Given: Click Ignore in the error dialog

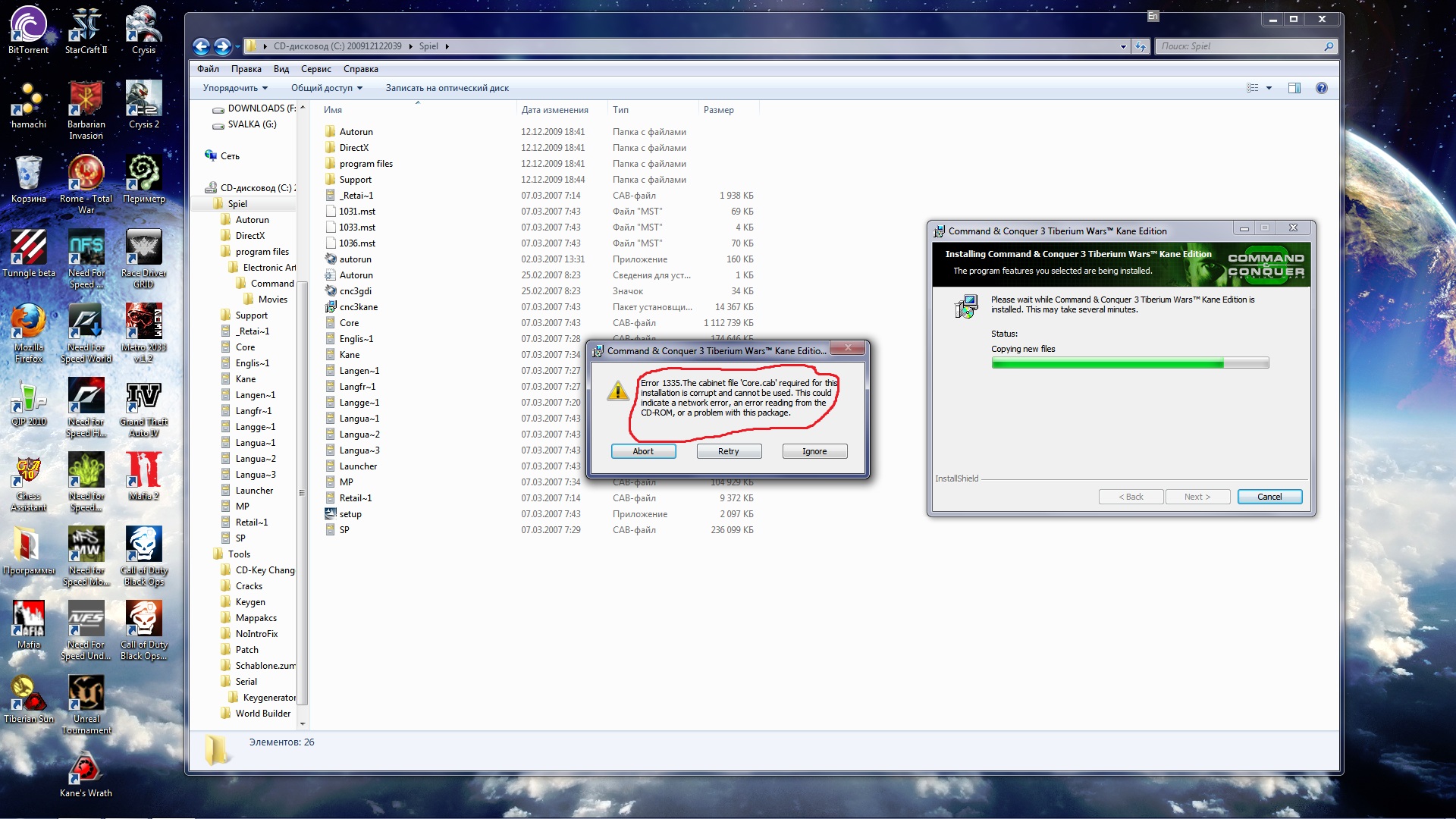Looking at the screenshot, I should point(814,451).
